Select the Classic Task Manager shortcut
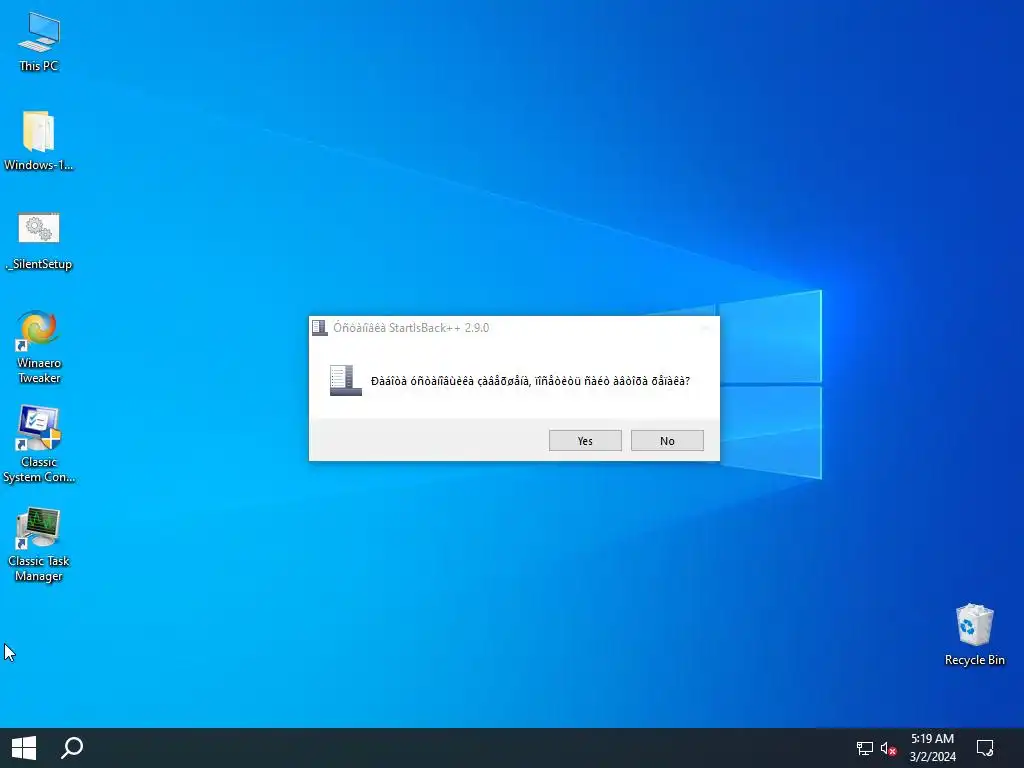The width and height of the screenshot is (1024, 768). tap(39, 545)
